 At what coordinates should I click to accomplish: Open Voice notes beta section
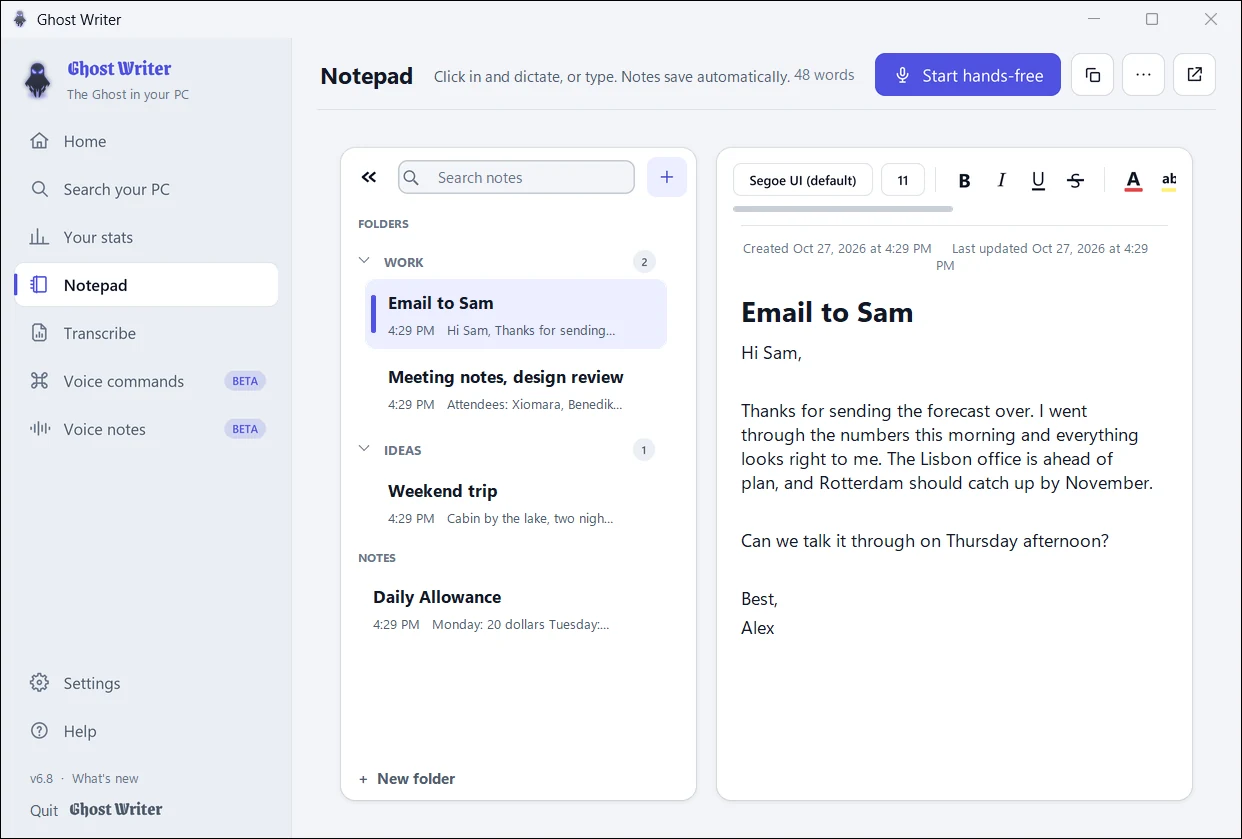[x=146, y=429]
